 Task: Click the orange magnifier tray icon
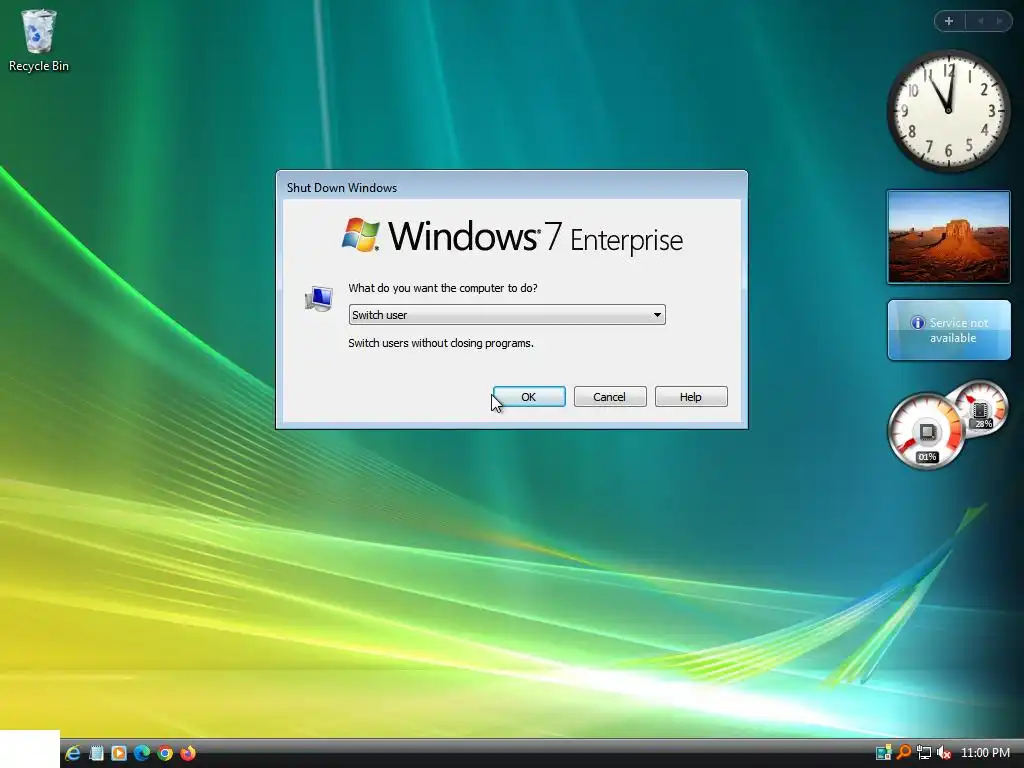[904, 753]
